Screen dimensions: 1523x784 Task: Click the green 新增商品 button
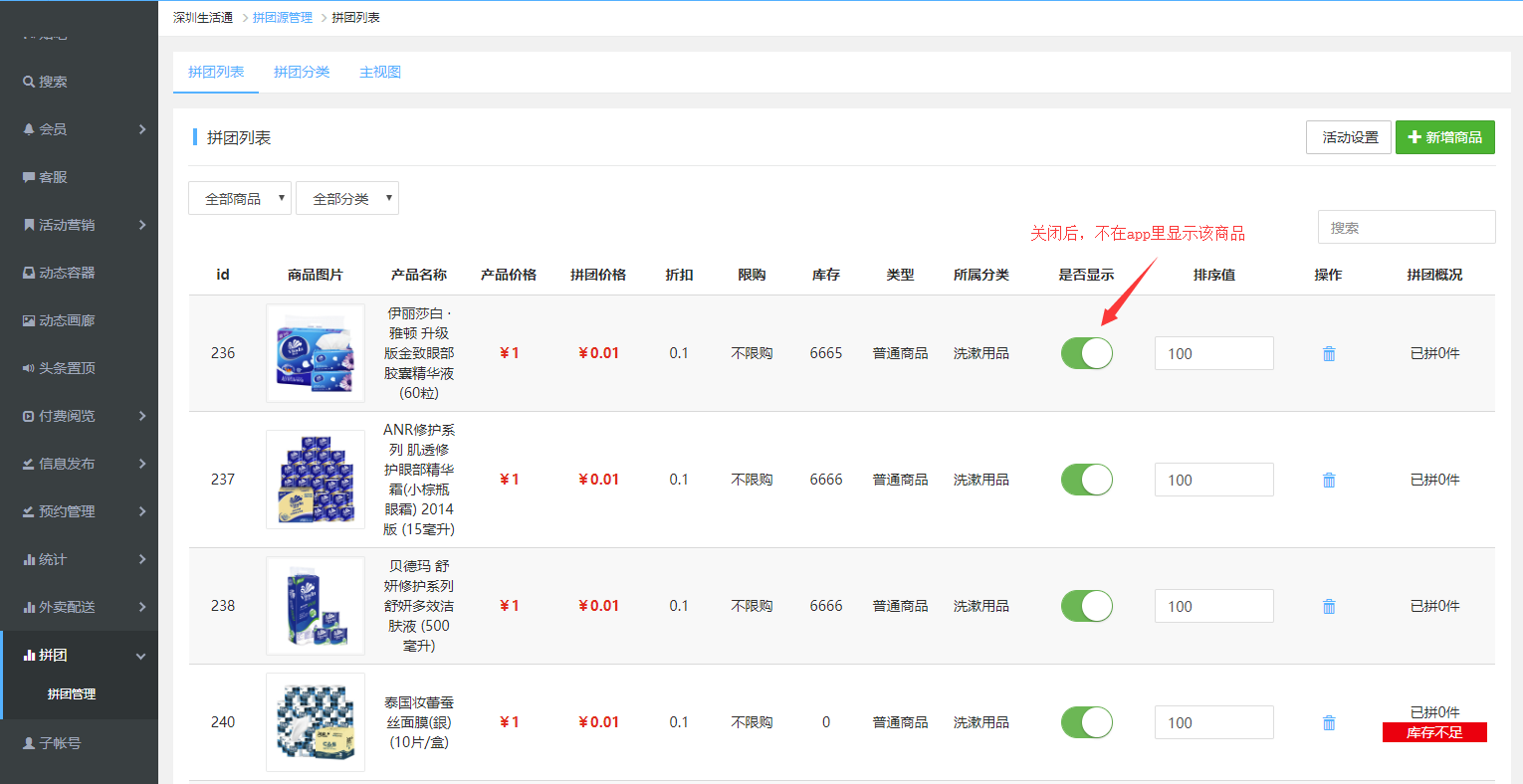coord(1444,137)
